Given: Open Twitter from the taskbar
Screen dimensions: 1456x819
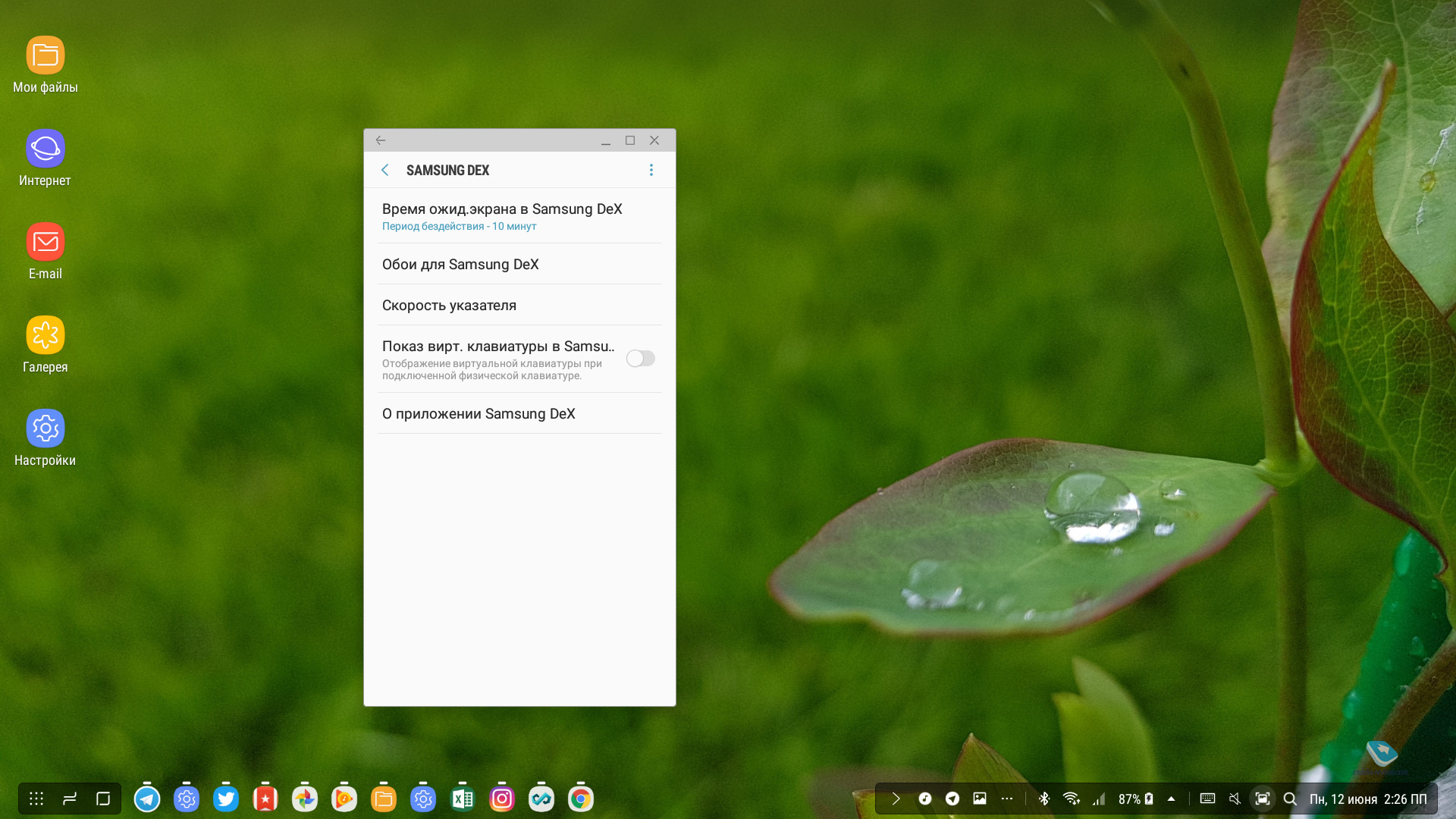Looking at the screenshot, I should pos(226,799).
